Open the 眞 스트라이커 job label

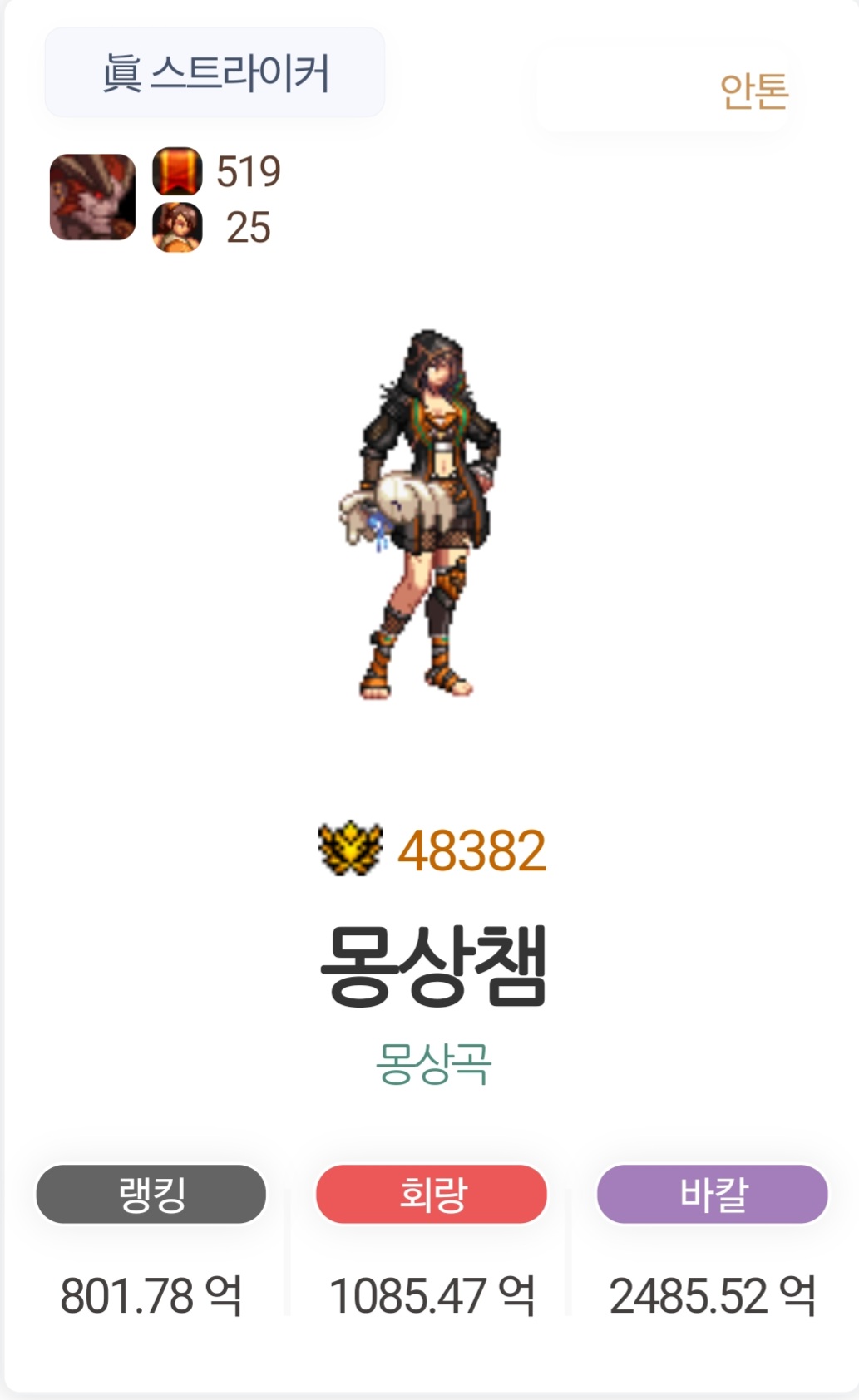coord(215,72)
